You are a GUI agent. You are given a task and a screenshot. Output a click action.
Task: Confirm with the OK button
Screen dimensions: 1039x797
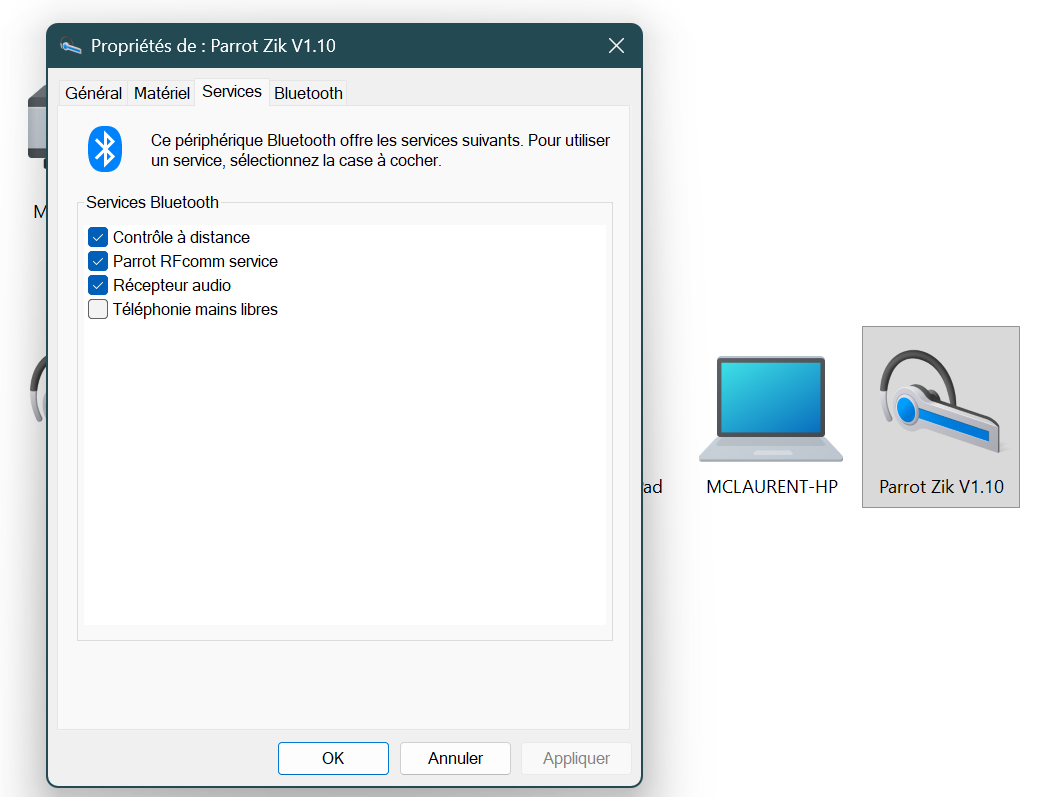333,758
